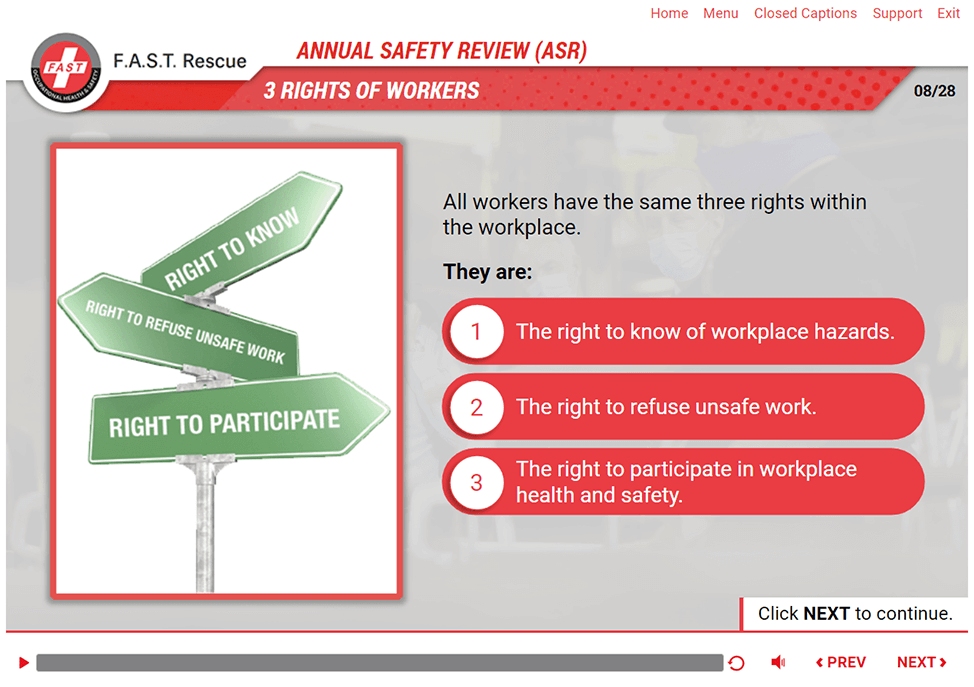Mute audio with the speaker icon
Image resolution: width=974 pixels, height=687 pixels.
tap(778, 663)
